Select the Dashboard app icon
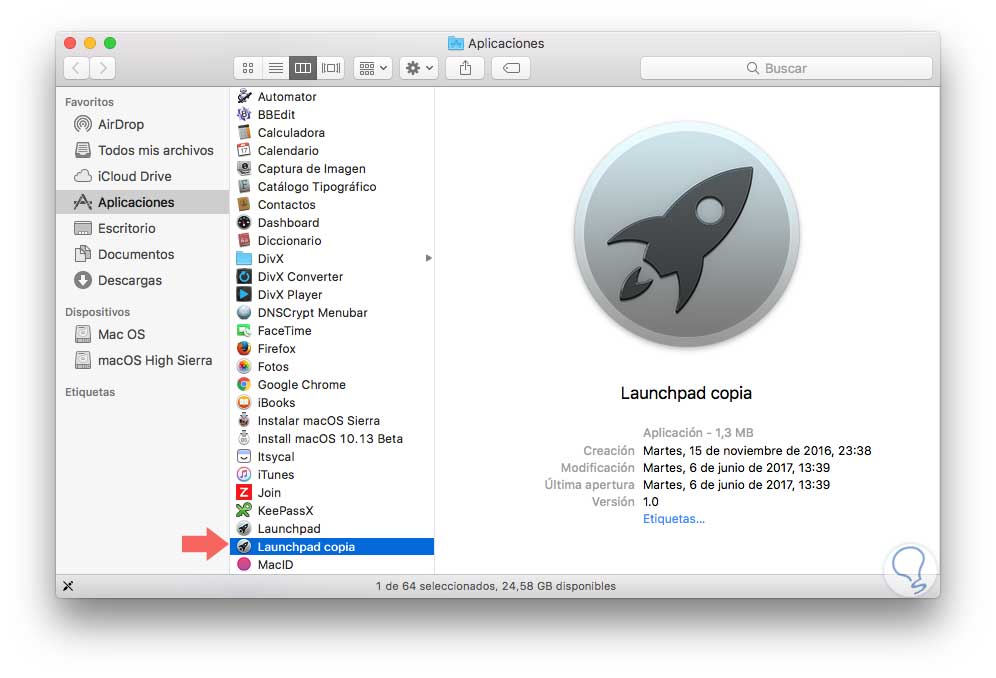The width and height of the screenshot is (996, 678). 244,222
